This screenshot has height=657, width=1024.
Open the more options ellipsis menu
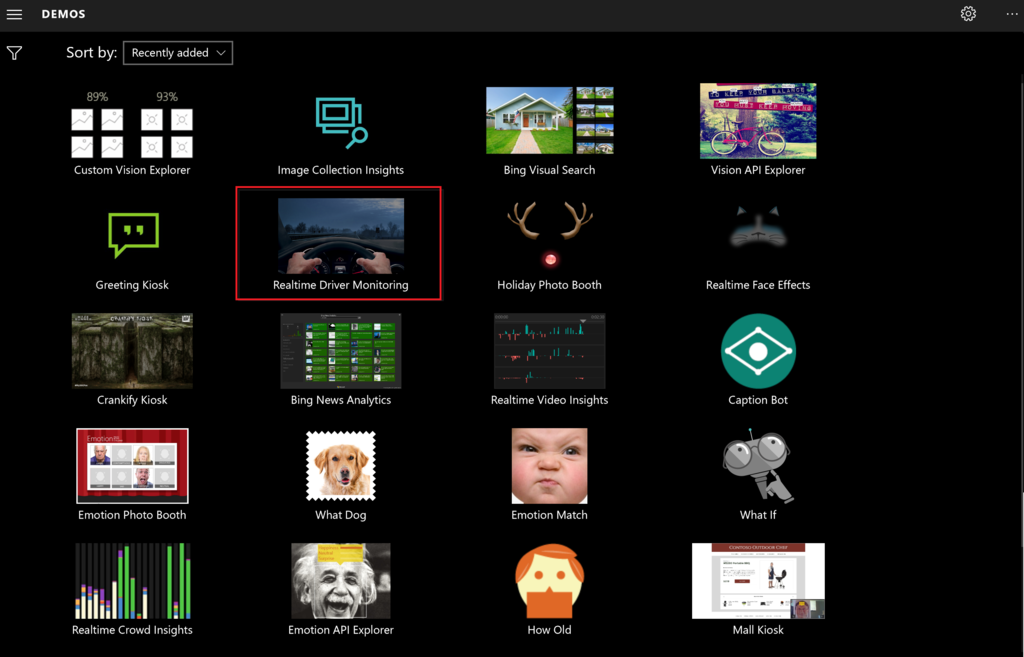coord(1012,14)
